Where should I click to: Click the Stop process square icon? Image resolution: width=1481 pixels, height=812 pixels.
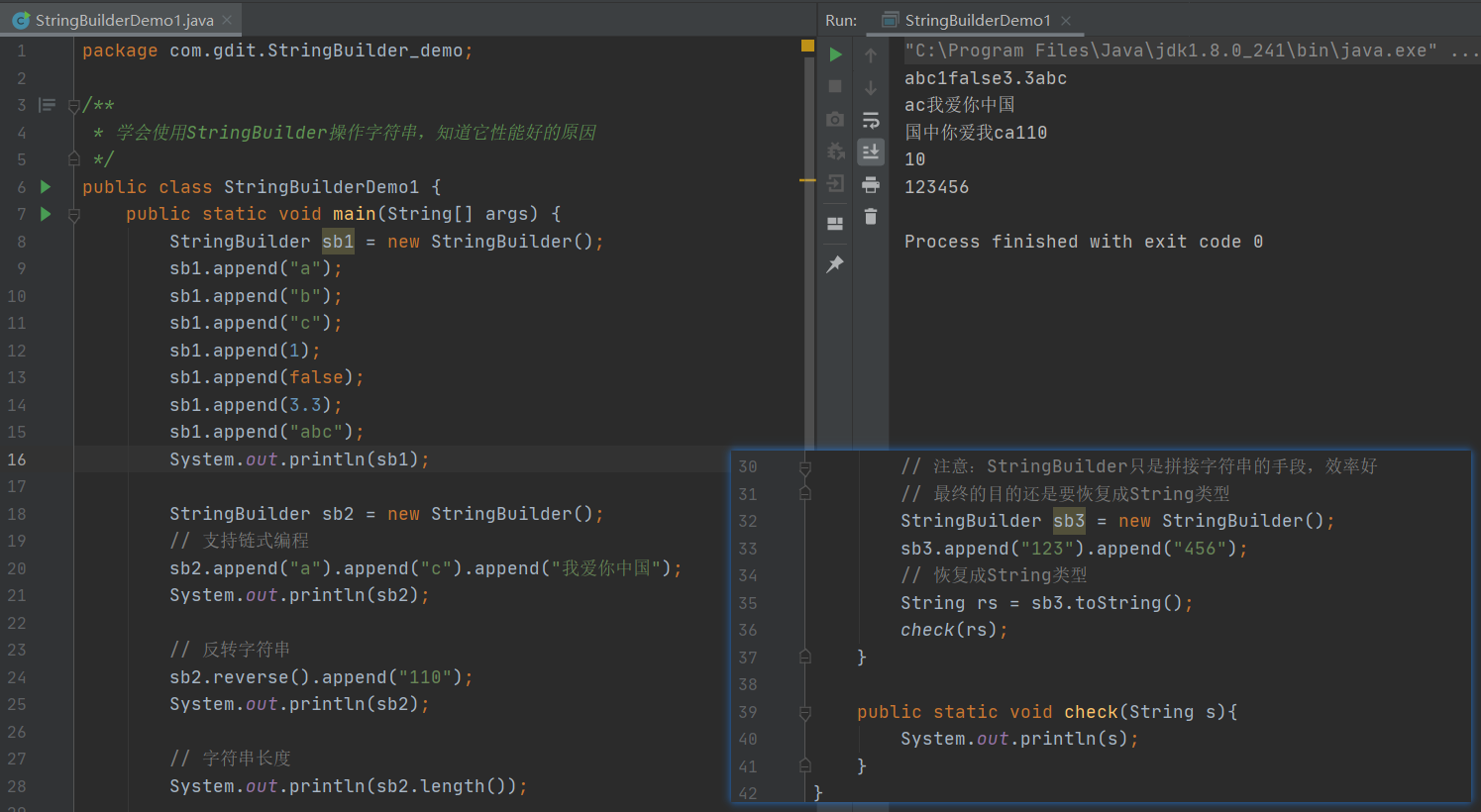835,87
